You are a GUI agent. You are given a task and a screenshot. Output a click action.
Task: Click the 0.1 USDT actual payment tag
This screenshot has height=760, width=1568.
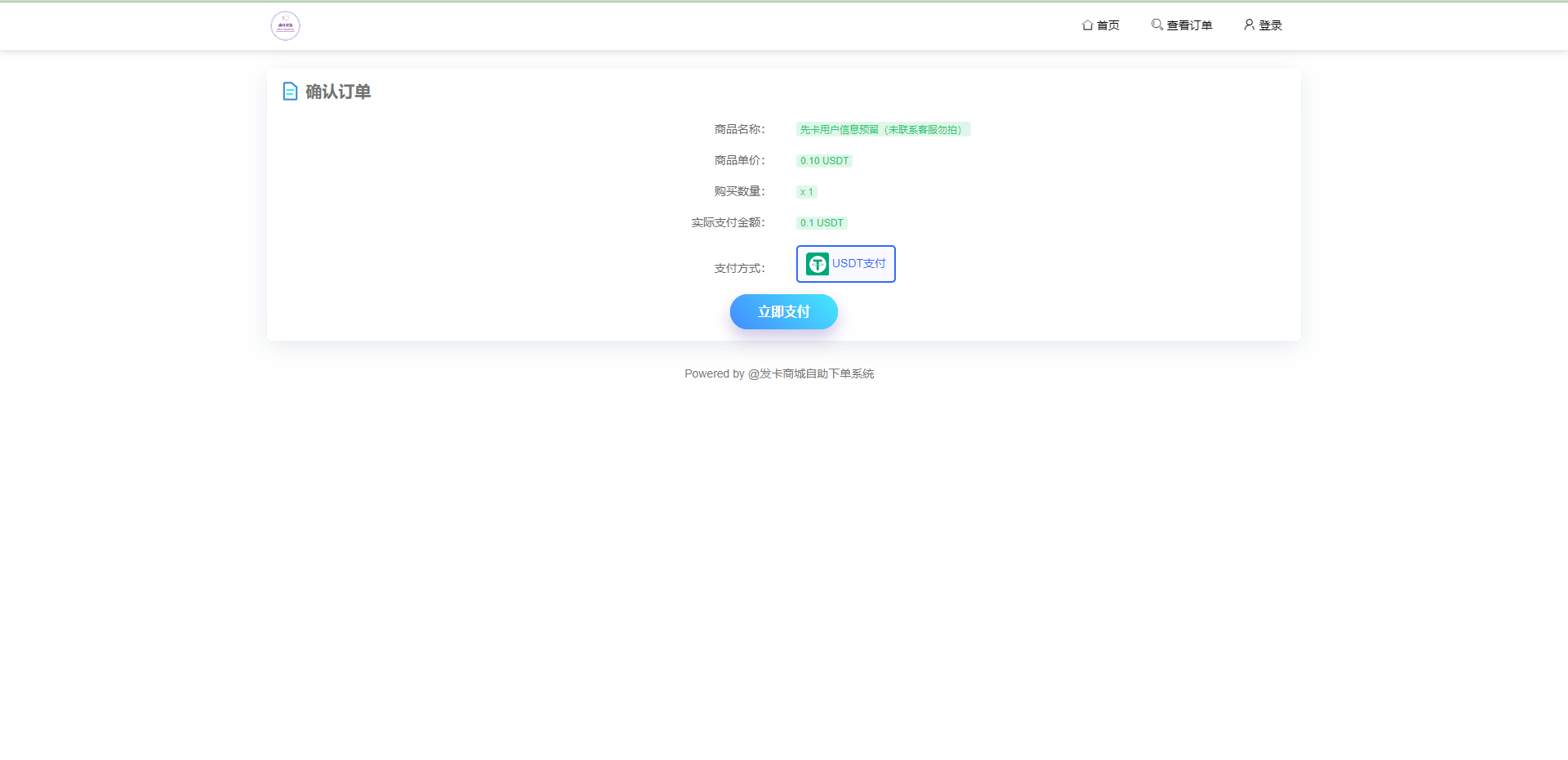tap(822, 223)
